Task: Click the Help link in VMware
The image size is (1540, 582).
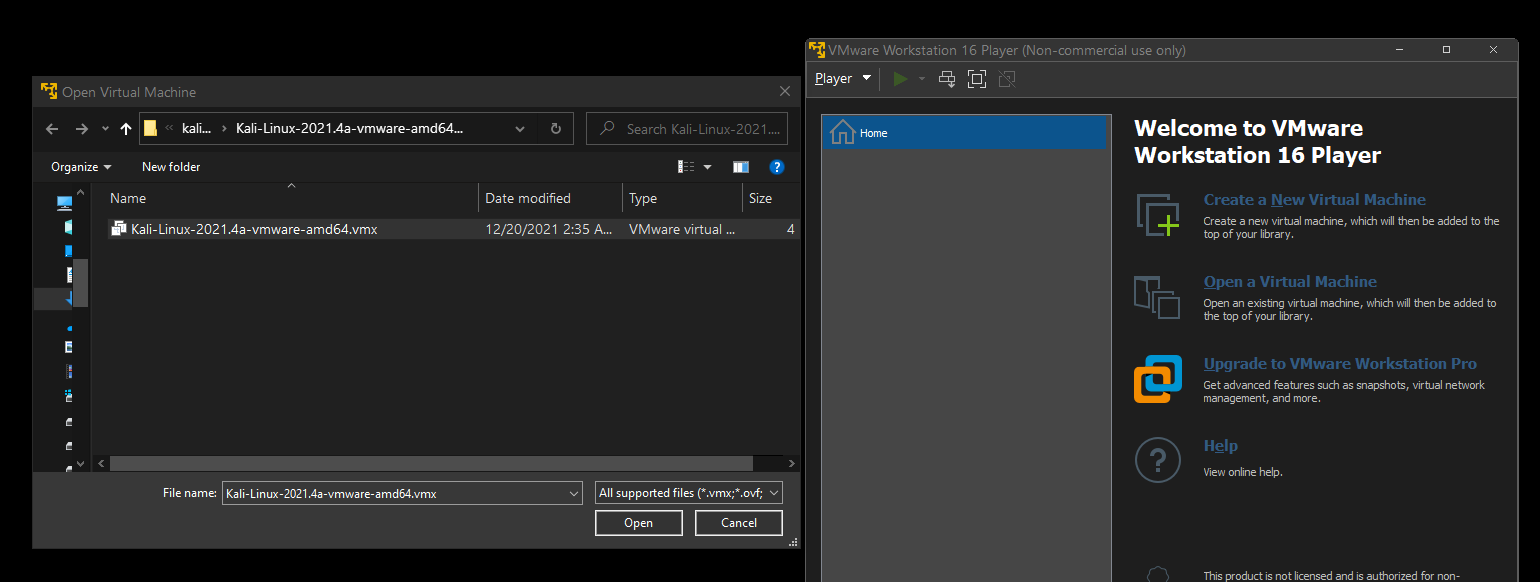Action: pos(1220,446)
